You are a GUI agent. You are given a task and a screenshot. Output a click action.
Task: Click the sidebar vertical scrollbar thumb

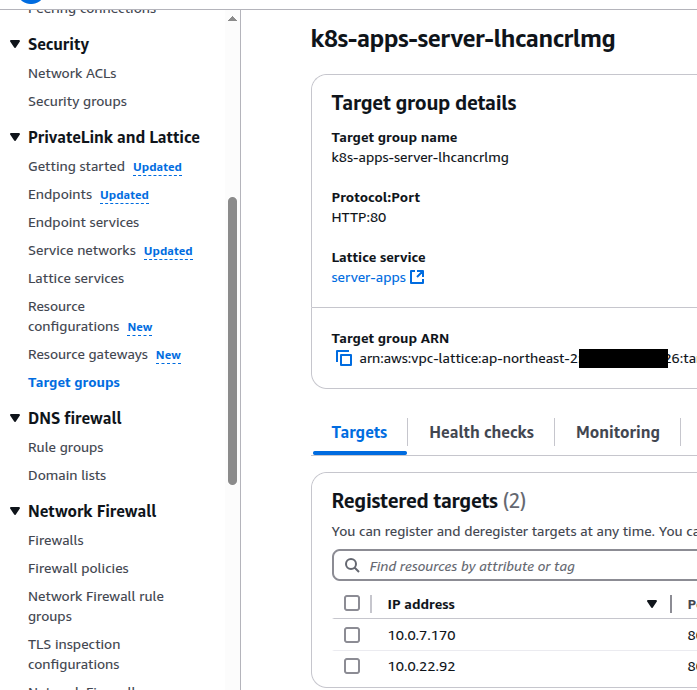pos(232,341)
